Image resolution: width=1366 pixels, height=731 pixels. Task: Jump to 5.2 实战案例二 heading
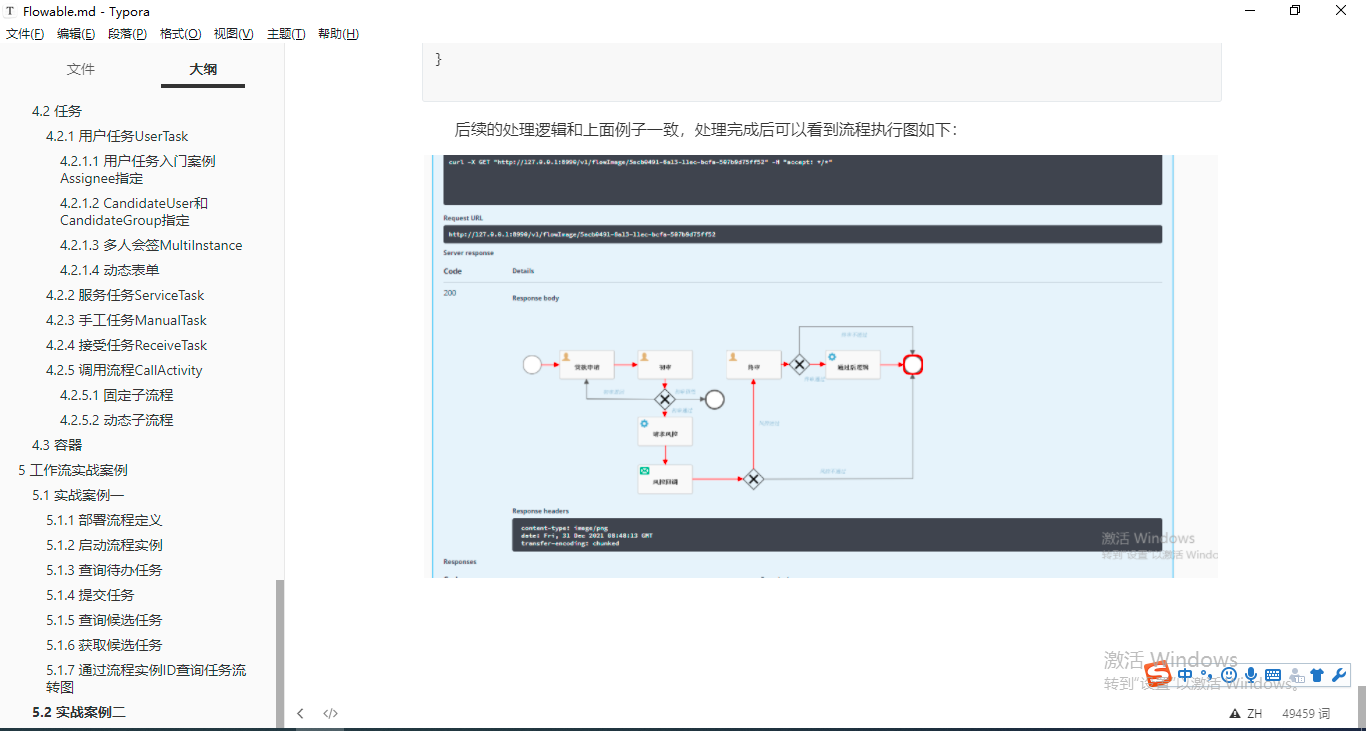pyautogui.click(x=79, y=712)
